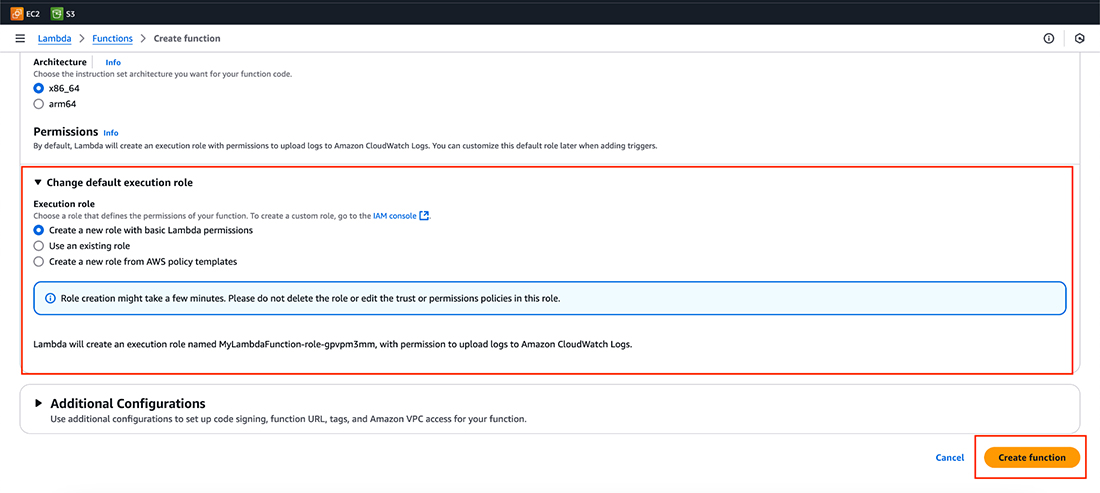Screen dimensions: 1100x493
Task: Click the Create function breadcrumb text
Action: (187, 39)
